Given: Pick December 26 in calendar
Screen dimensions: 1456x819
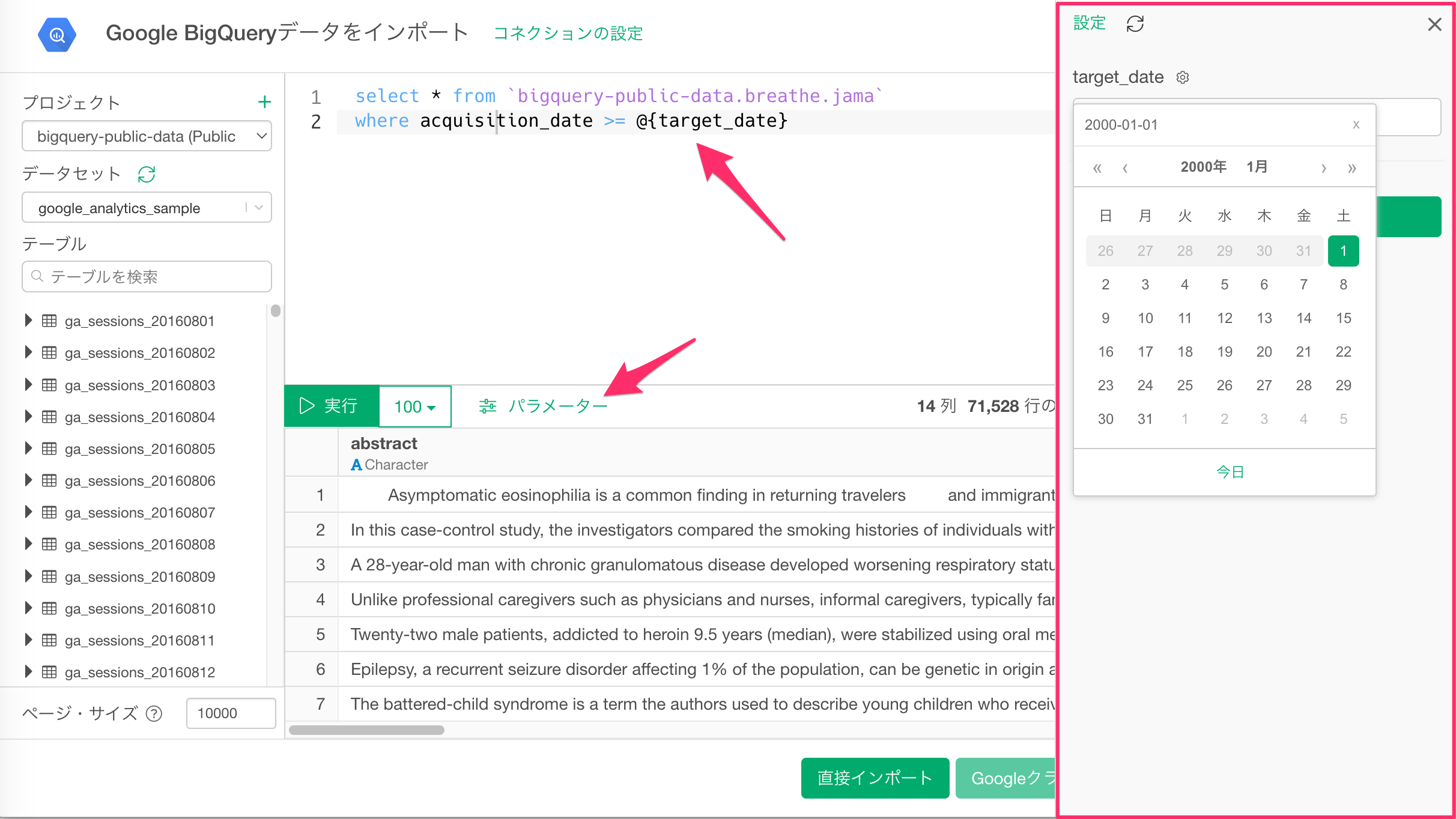Looking at the screenshot, I should (1105, 251).
